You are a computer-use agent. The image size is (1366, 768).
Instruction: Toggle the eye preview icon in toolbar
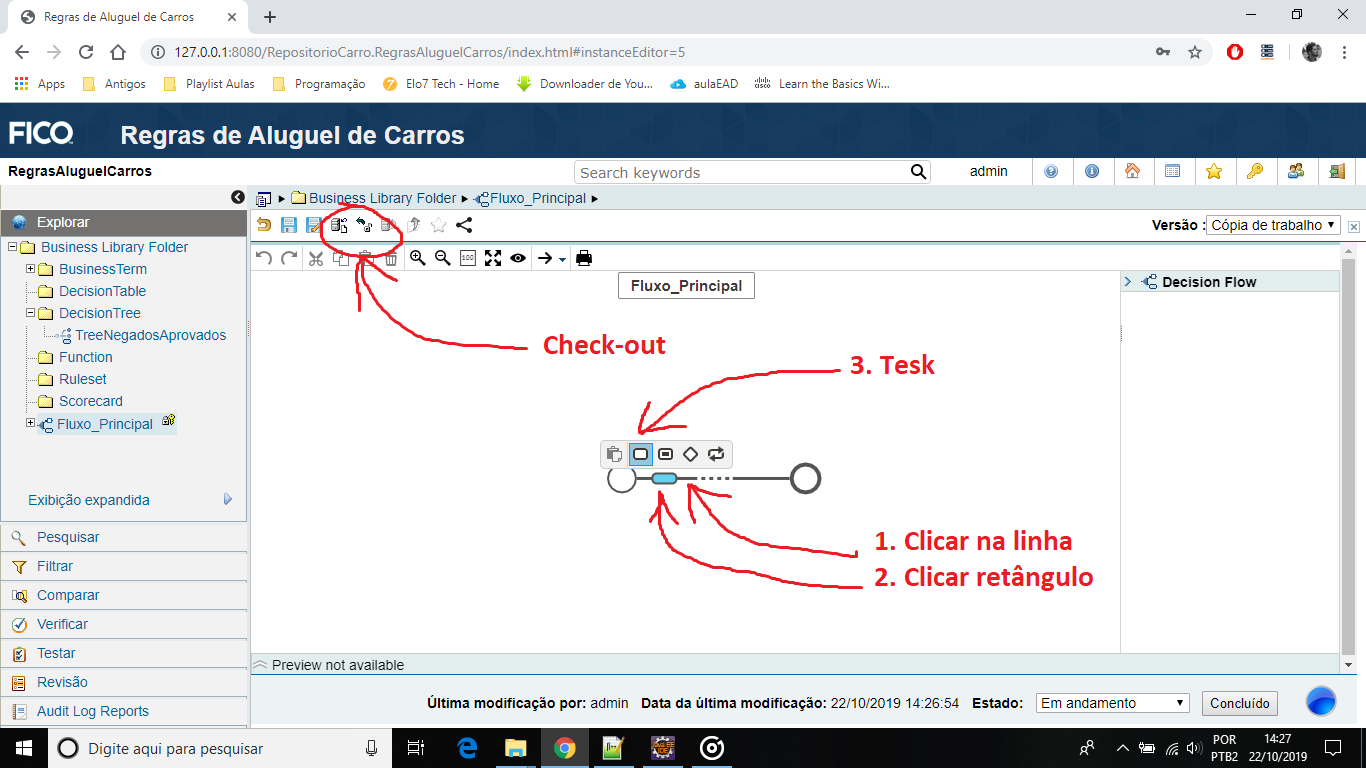(x=517, y=258)
